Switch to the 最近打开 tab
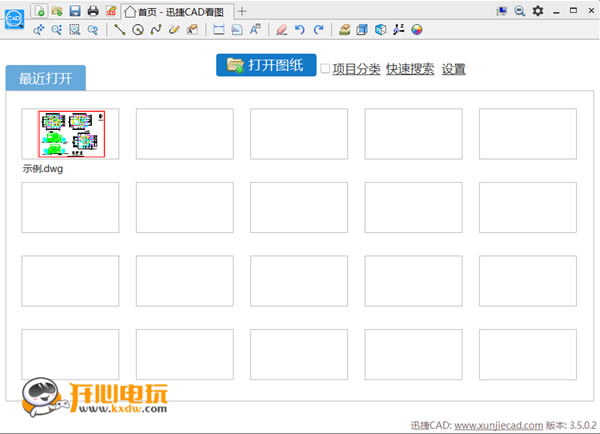600x434 pixels. tap(46, 78)
